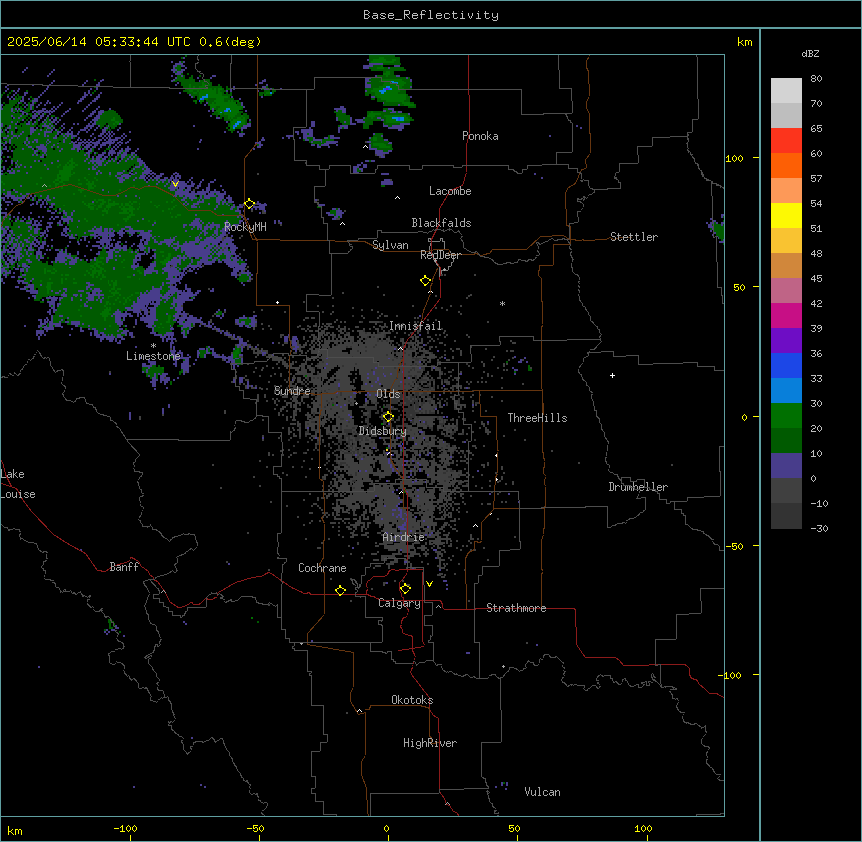Click the Airdrie city label
862x842 pixels.
pos(403,537)
